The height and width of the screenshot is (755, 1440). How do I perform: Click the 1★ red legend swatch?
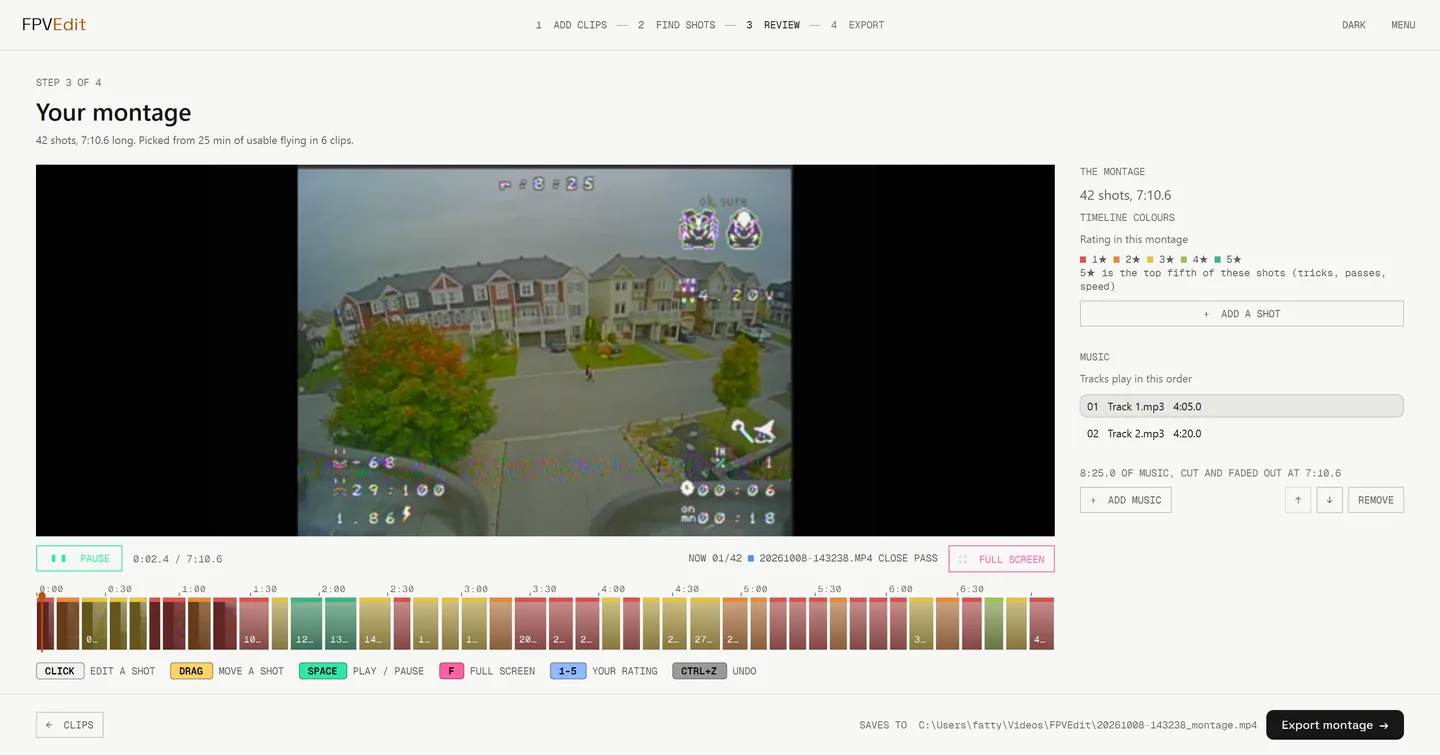pos(1084,260)
